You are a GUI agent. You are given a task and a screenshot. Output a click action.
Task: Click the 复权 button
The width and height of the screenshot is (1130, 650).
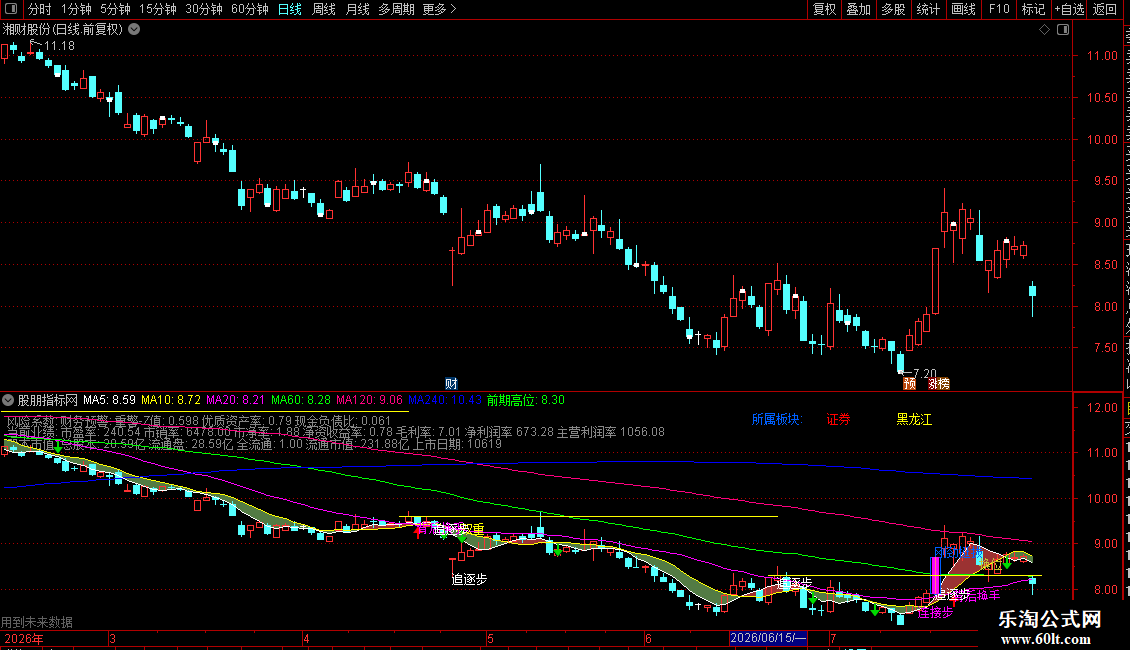pyautogui.click(x=824, y=9)
